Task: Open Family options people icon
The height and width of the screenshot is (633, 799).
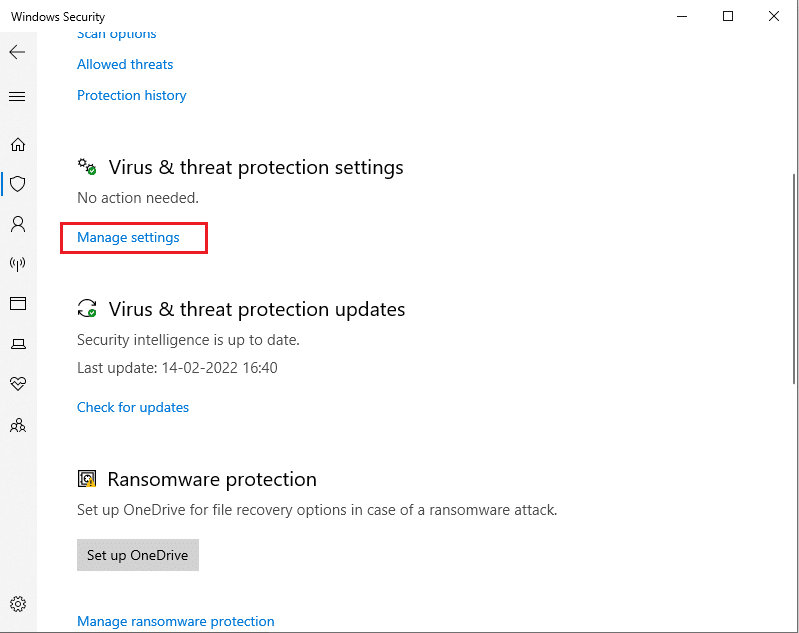Action: (18, 425)
